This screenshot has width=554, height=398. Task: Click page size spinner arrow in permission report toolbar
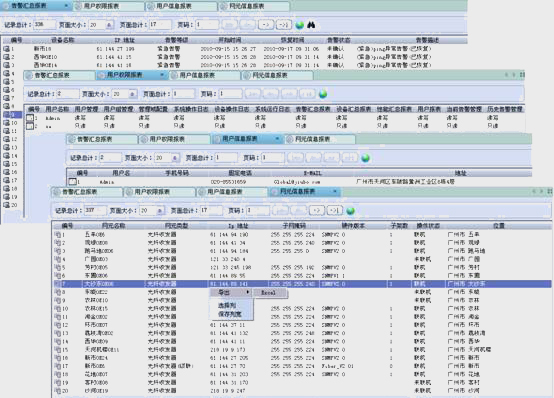[132, 94]
